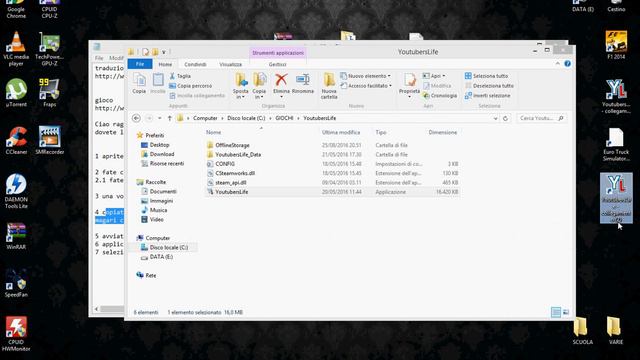The height and width of the screenshot is (360, 640).
Task: Select the CSteamworks.dll file
Action: pos(235,173)
